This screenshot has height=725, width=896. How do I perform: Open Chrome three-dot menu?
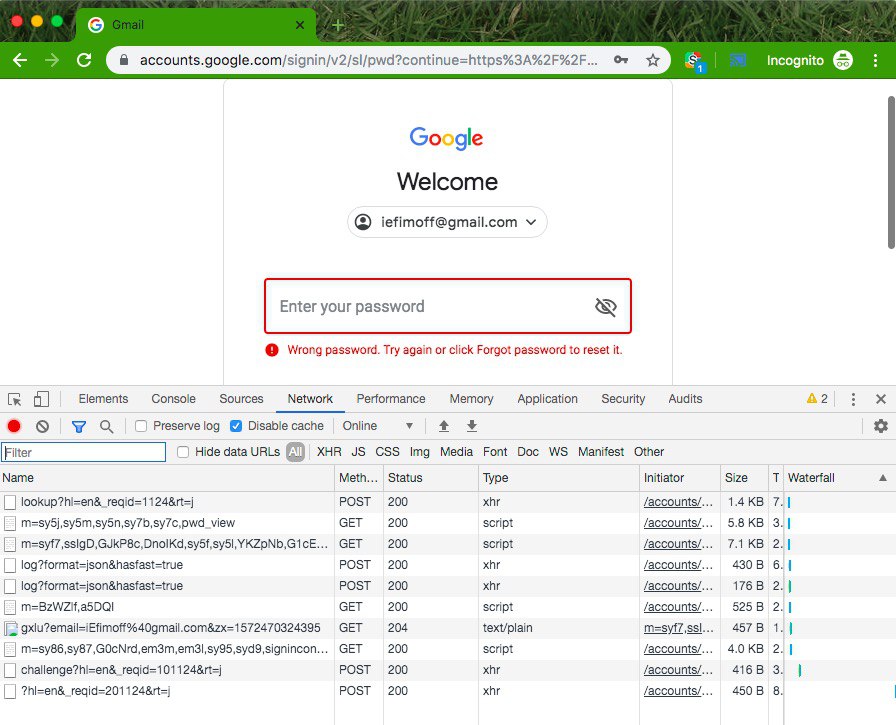875,60
